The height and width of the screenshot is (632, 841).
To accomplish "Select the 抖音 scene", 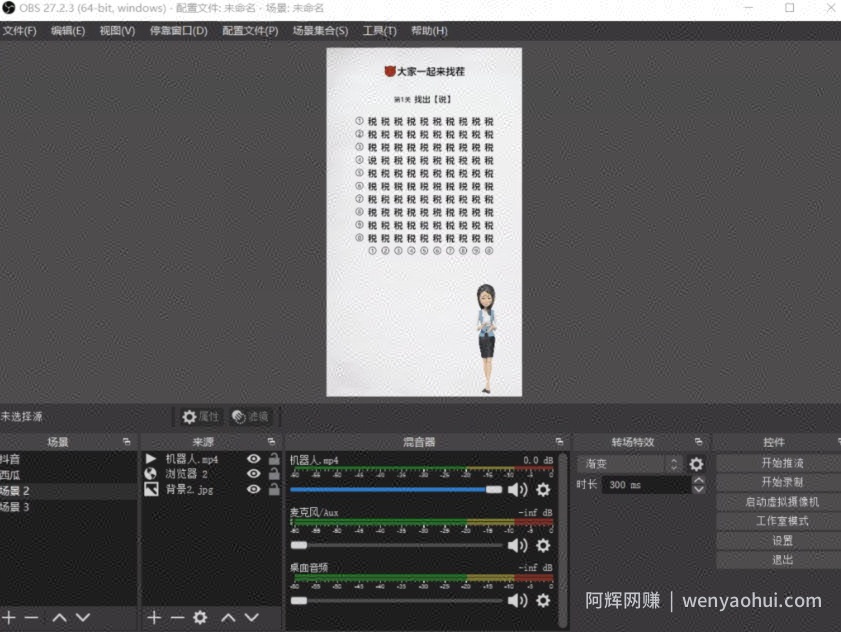I will (69, 459).
